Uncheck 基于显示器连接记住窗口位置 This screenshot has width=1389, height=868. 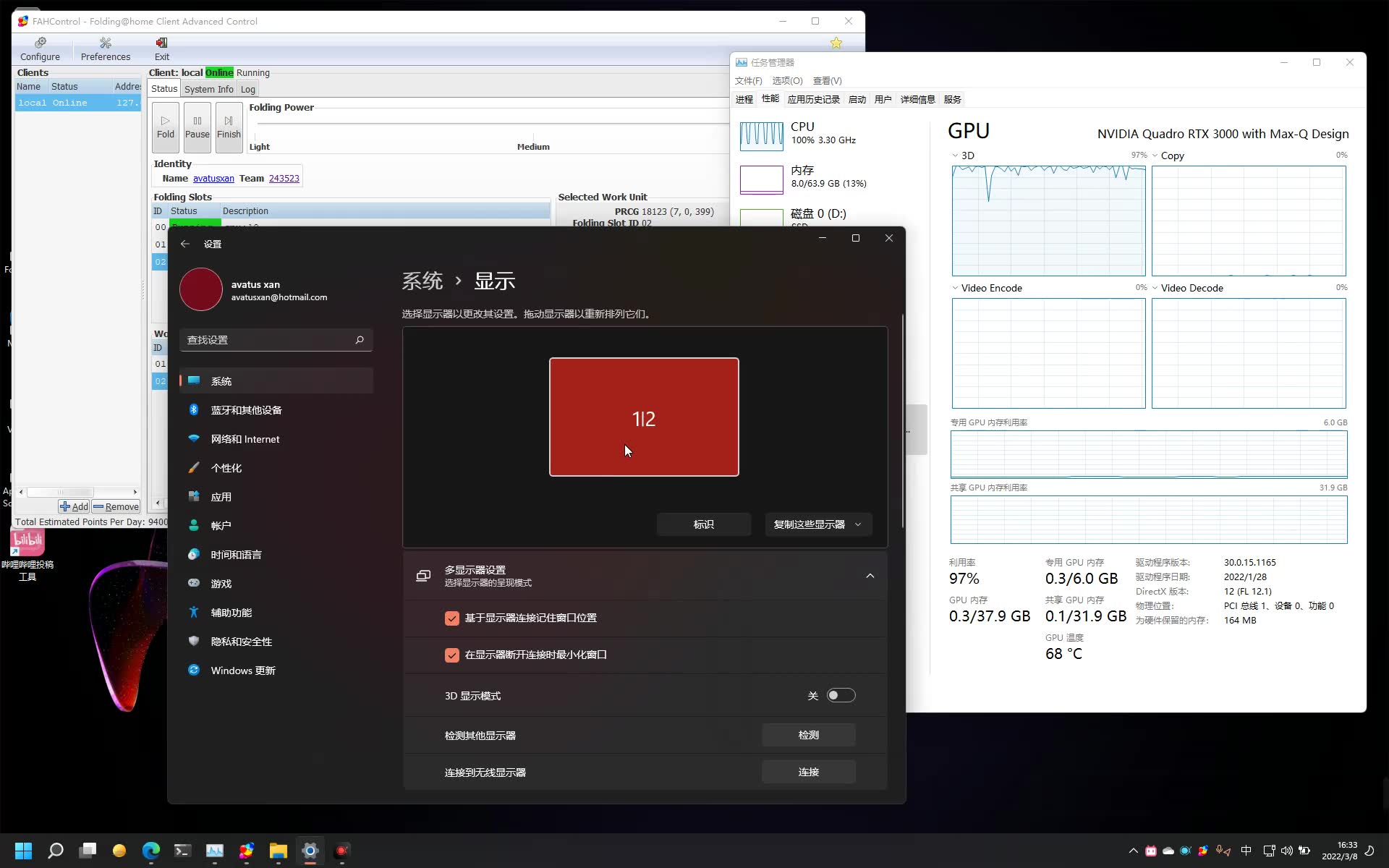[452, 618]
